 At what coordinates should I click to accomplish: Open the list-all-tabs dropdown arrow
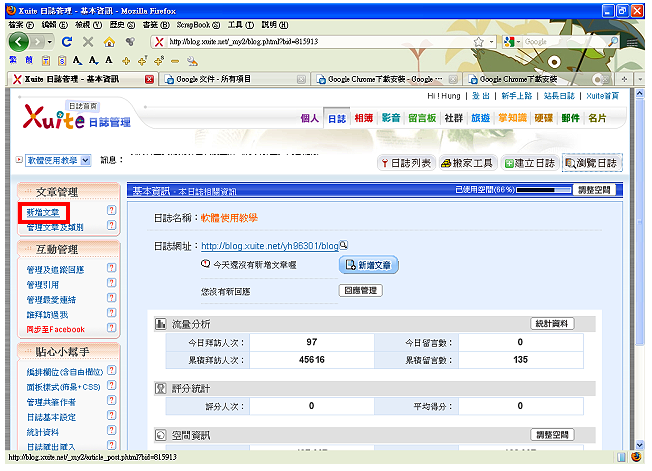pyautogui.click(x=640, y=79)
